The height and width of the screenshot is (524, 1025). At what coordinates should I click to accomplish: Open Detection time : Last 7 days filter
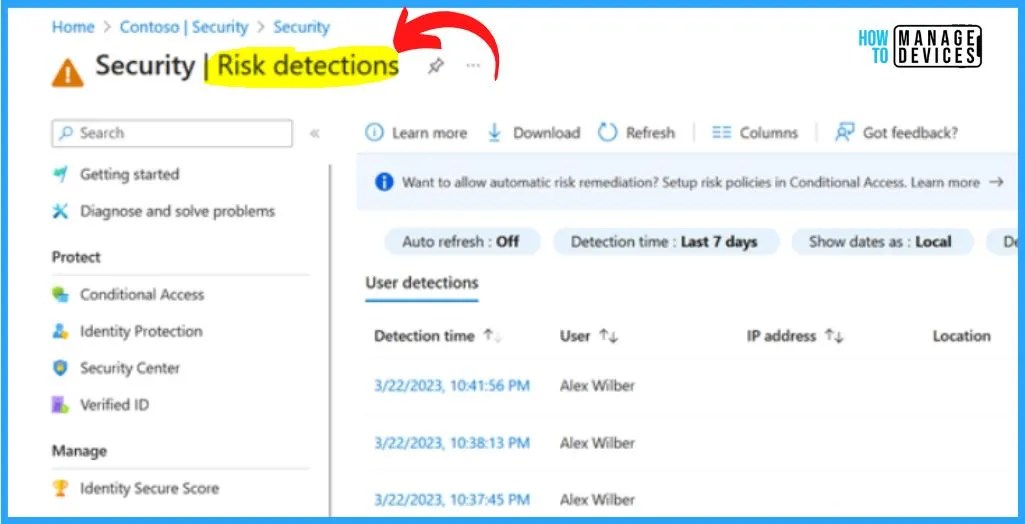[665, 242]
